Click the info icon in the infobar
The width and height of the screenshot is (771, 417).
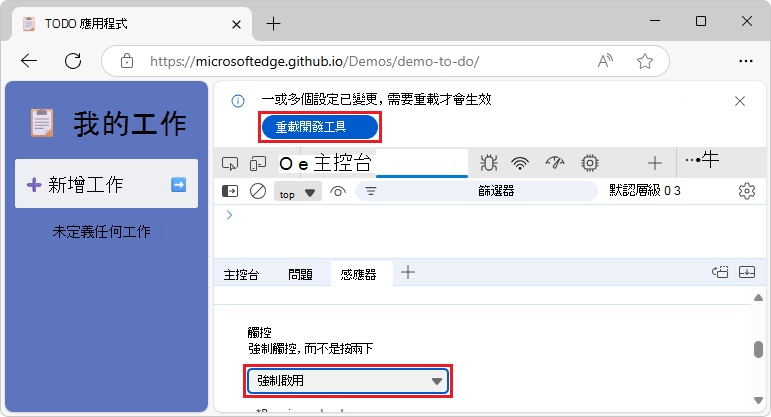238,101
